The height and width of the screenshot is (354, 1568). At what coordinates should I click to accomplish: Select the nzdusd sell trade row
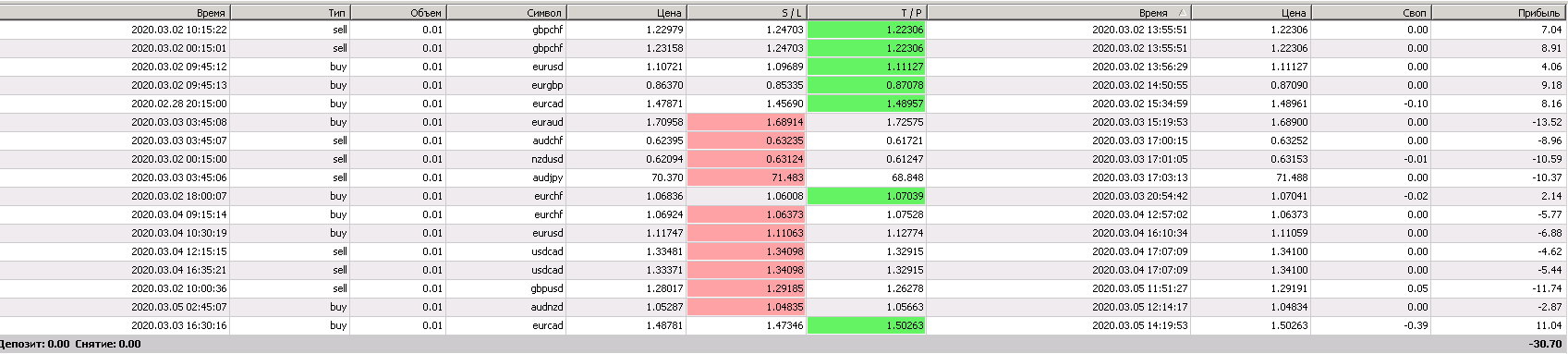[x=784, y=159]
